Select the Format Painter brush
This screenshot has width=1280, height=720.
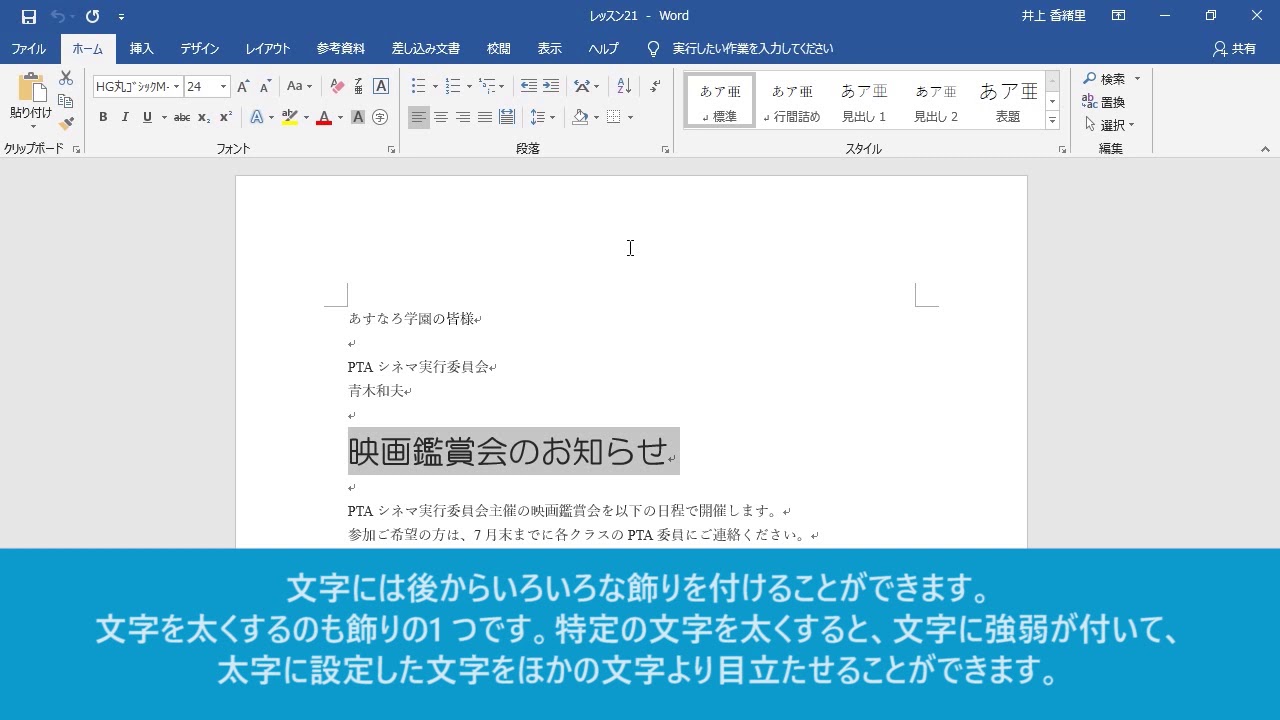pyautogui.click(x=66, y=124)
